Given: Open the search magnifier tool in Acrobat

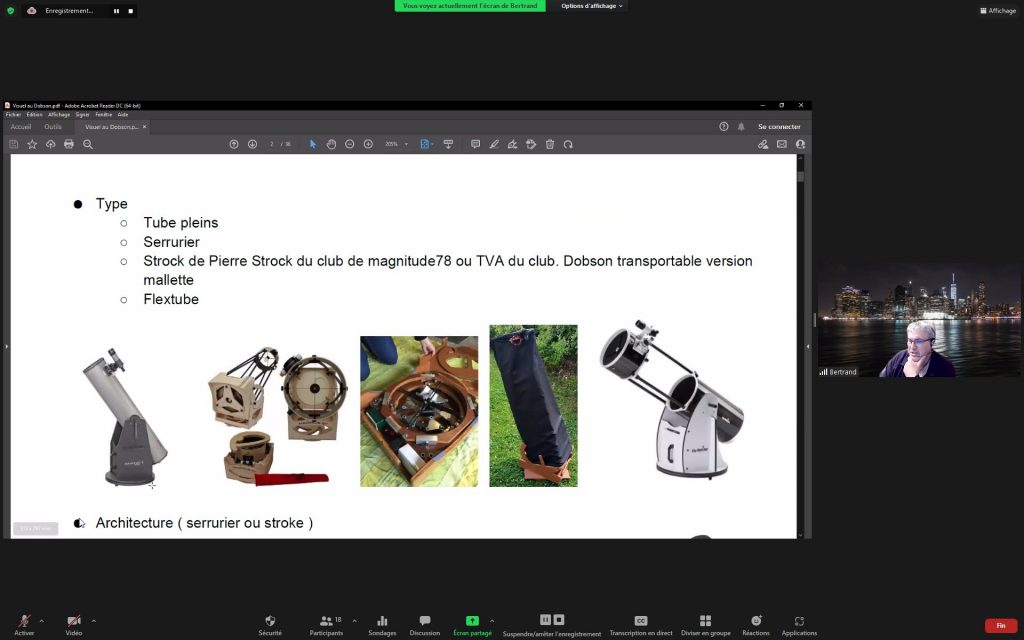Looking at the screenshot, I should pyautogui.click(x=88, y=144).
